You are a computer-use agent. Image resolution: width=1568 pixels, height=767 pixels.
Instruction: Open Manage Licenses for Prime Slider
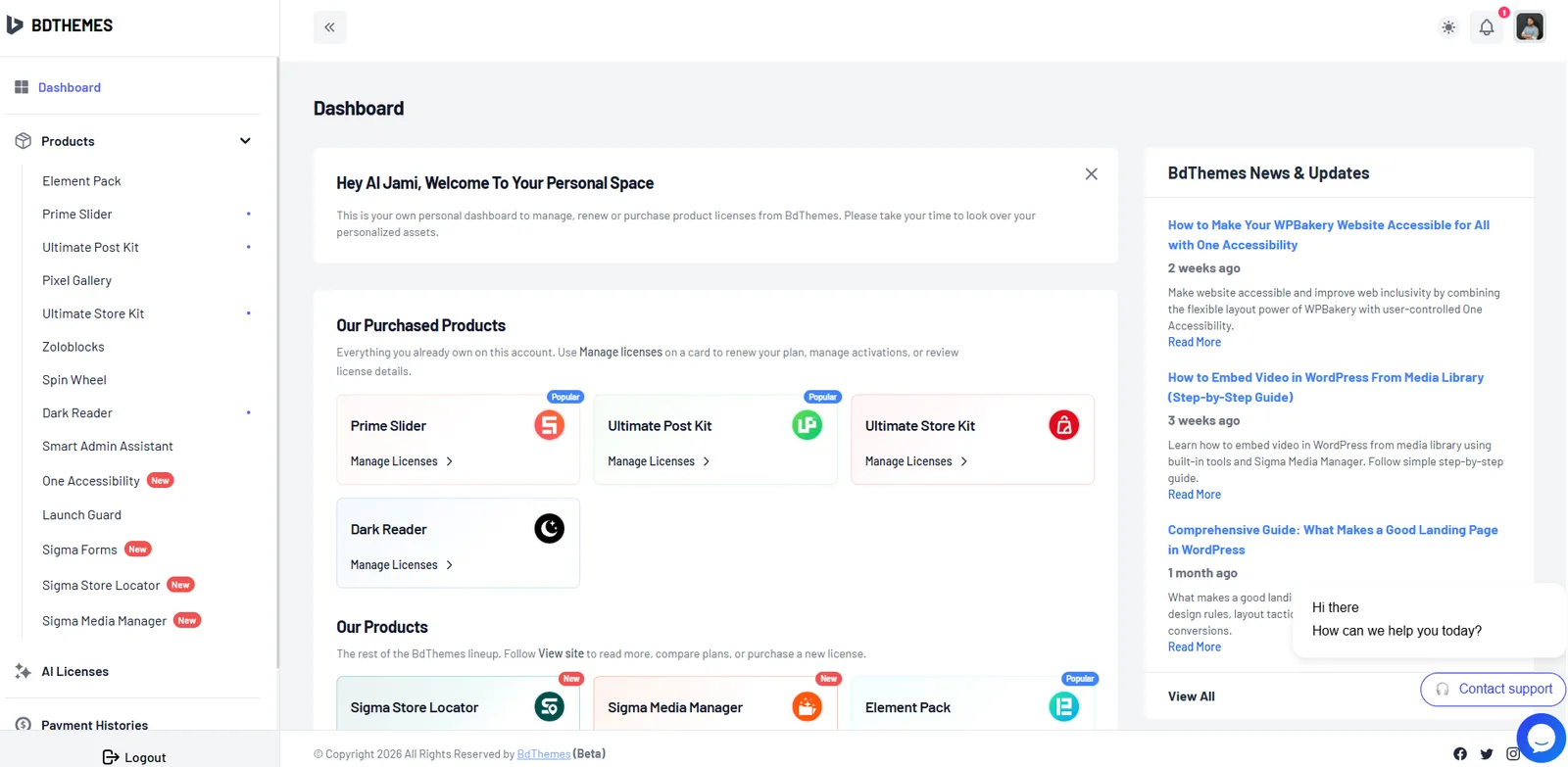(402, 461)
